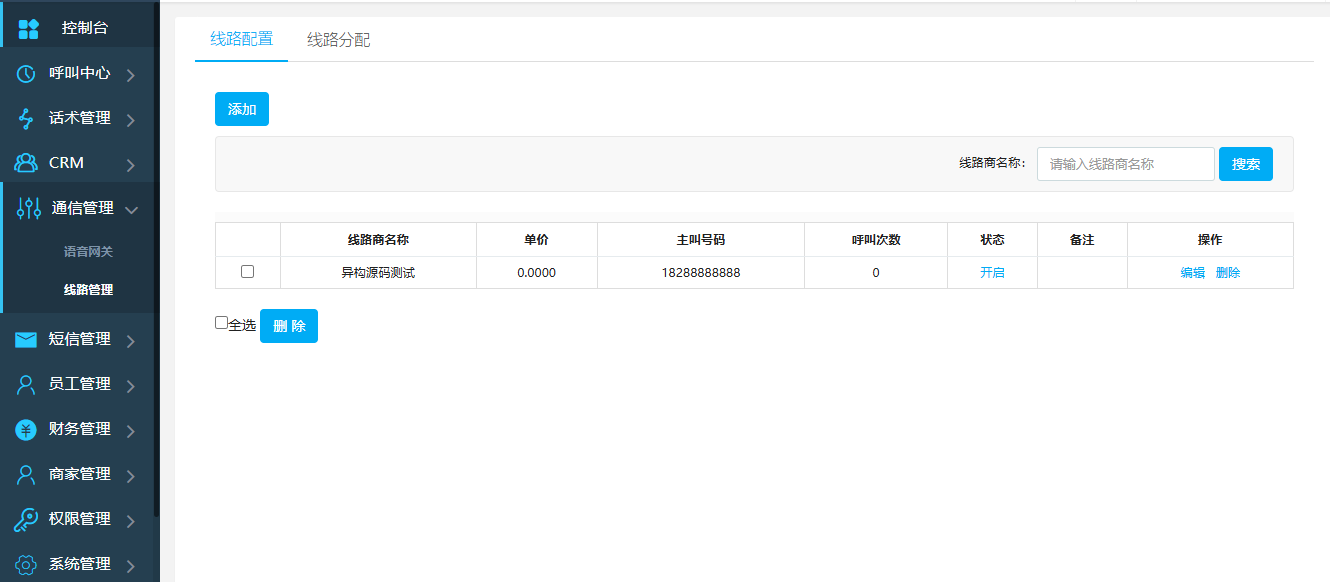Image resolution: width=1330 pixels, height=582 pixels.
Task: Click the 呼叫中心 clock icon
Action: [27, 74]
